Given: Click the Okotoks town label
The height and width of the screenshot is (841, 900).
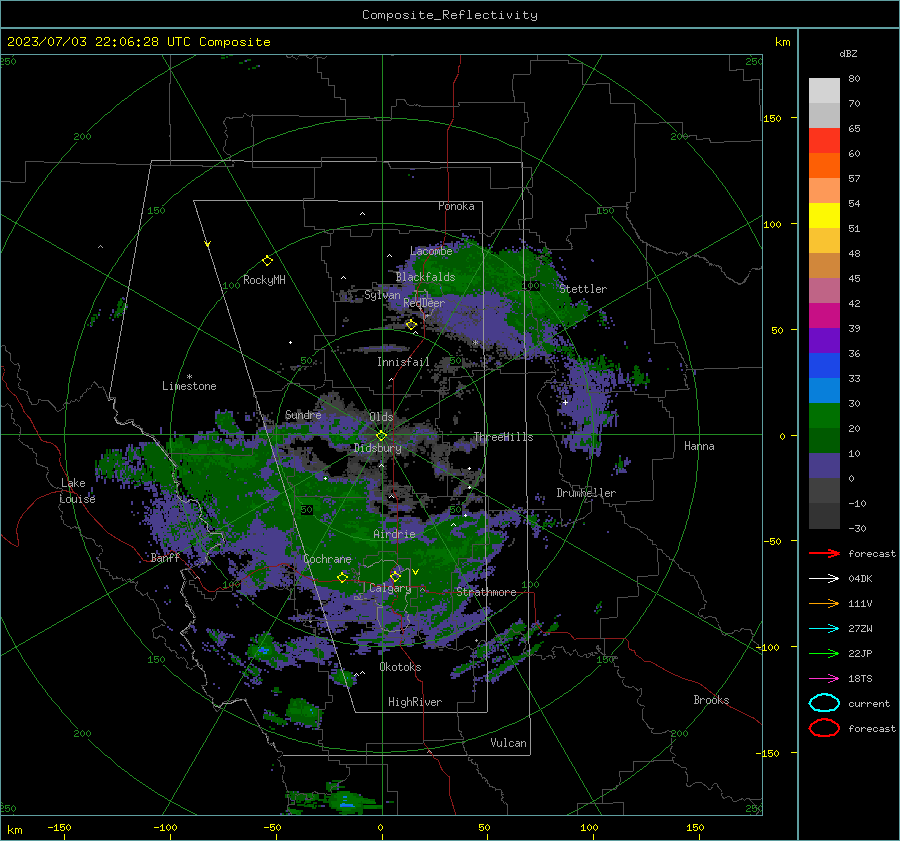Looking at the screenshot, I should click(400, 667).
